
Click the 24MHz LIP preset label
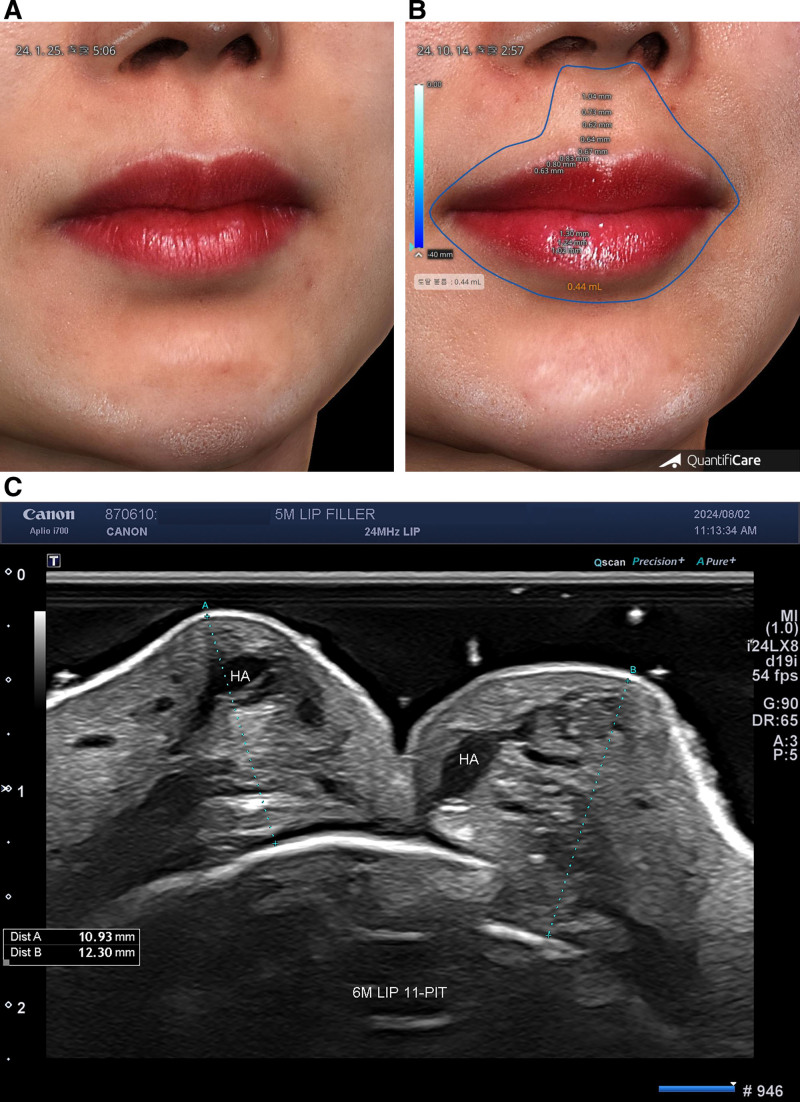(x=392, y=532)
